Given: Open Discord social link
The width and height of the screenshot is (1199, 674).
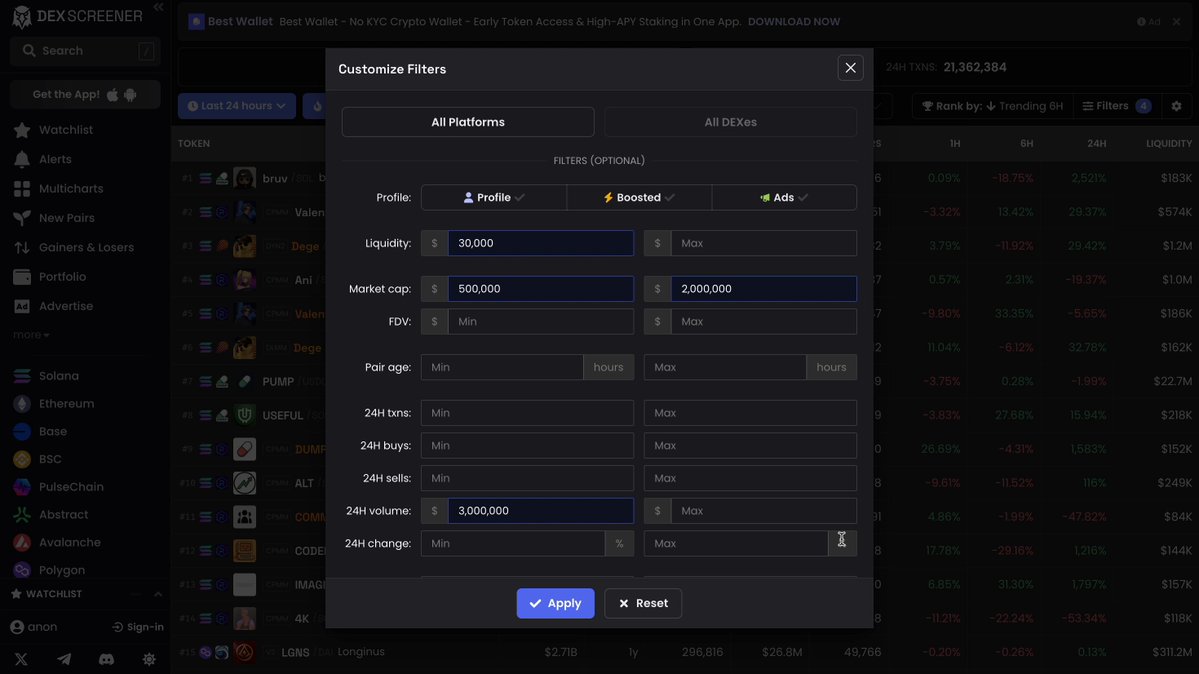Looking at the screenshot, I should pyautogui.click(x=106, y=659).
